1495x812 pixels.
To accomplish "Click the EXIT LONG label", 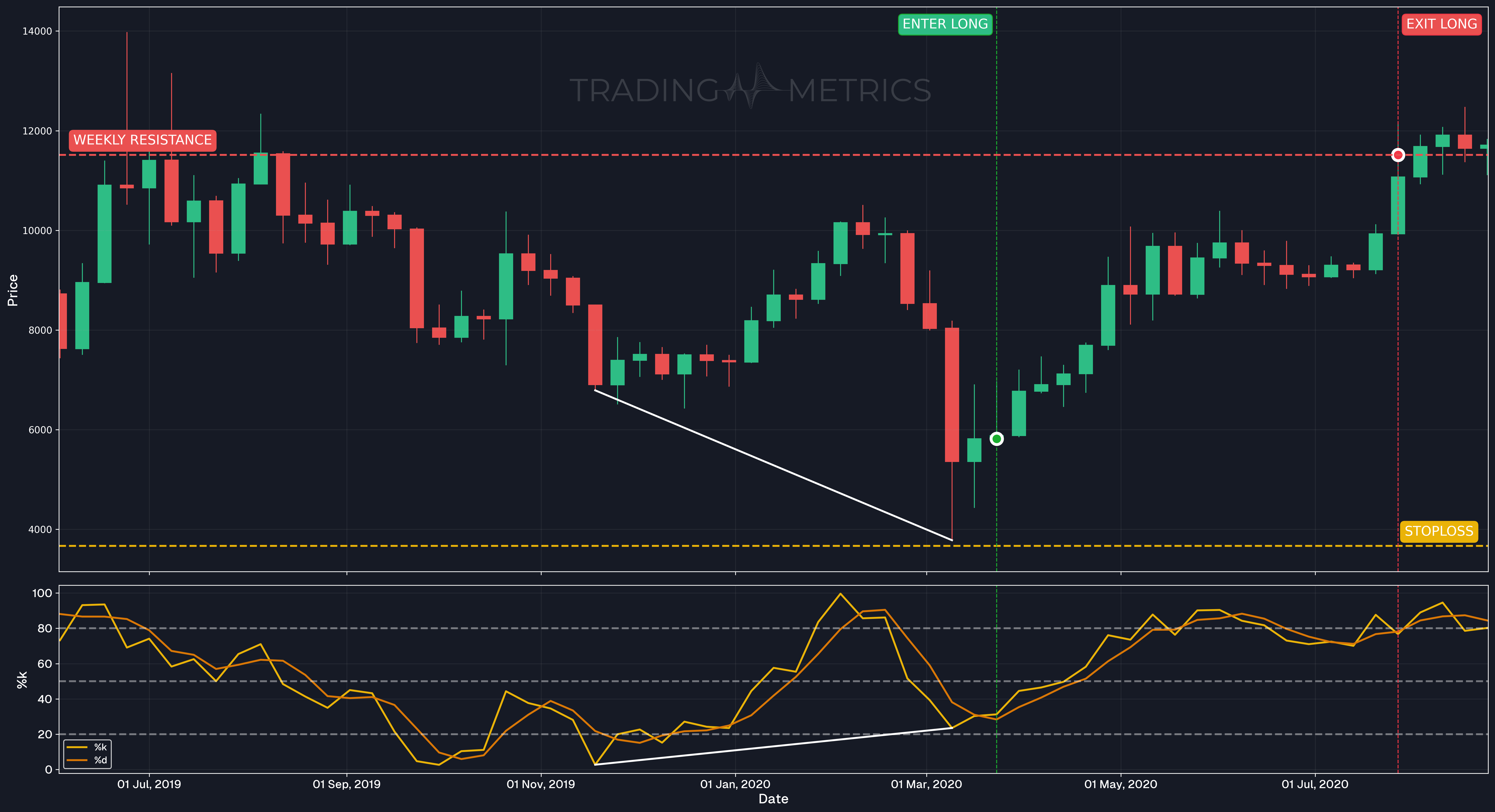I will pyautogui.click(x=1442, y=24).
